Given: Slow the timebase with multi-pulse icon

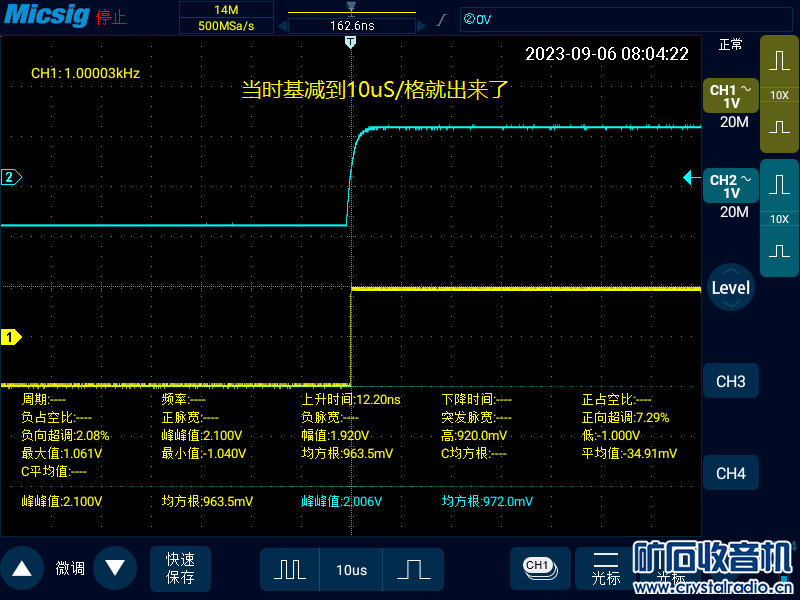Looking at the screenshot, I should (290, 569).
